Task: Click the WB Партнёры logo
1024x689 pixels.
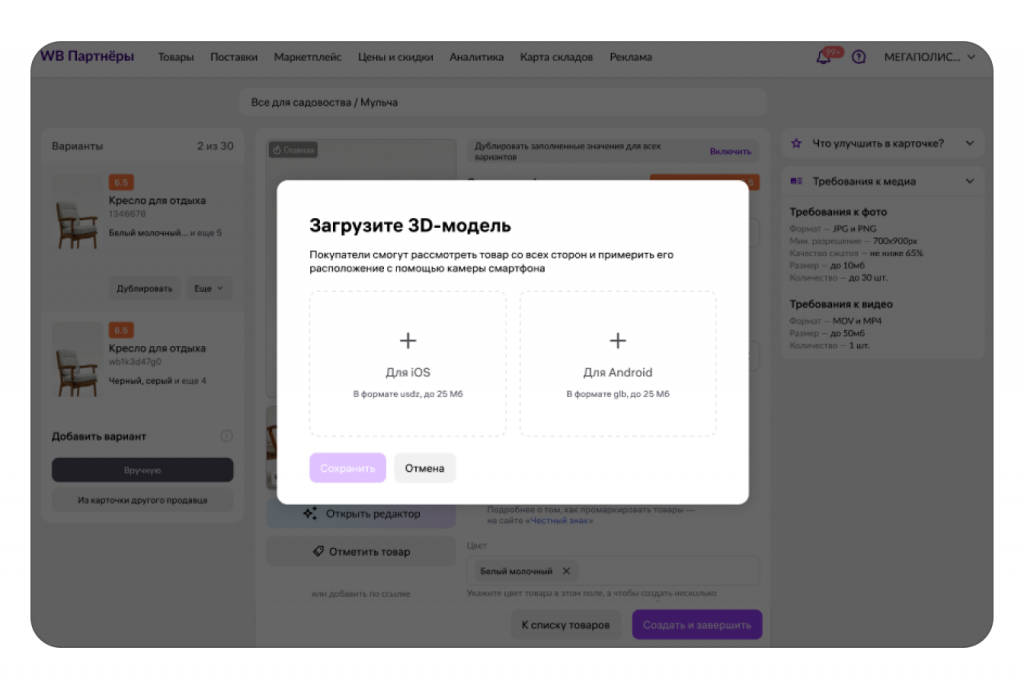Action: click(87, 56)
